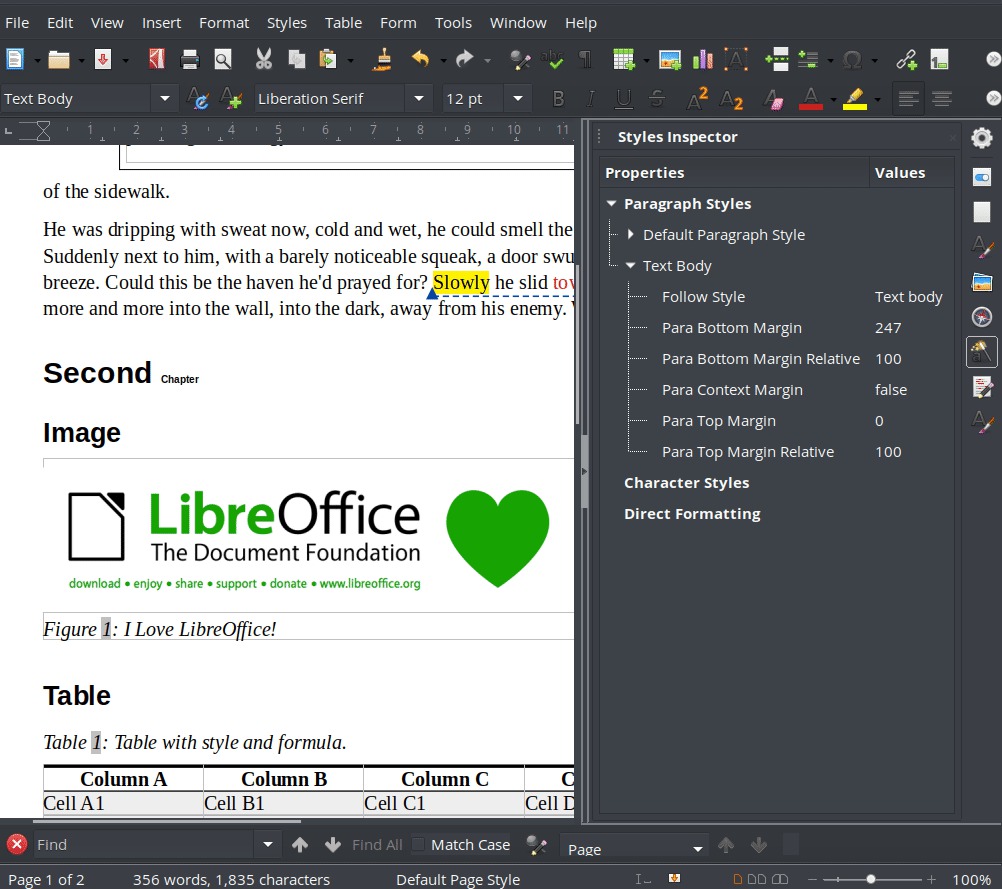The height and width of the screenshot is (889, 1002).
Task: Click into the Find input field
Action: click(144, 844)
